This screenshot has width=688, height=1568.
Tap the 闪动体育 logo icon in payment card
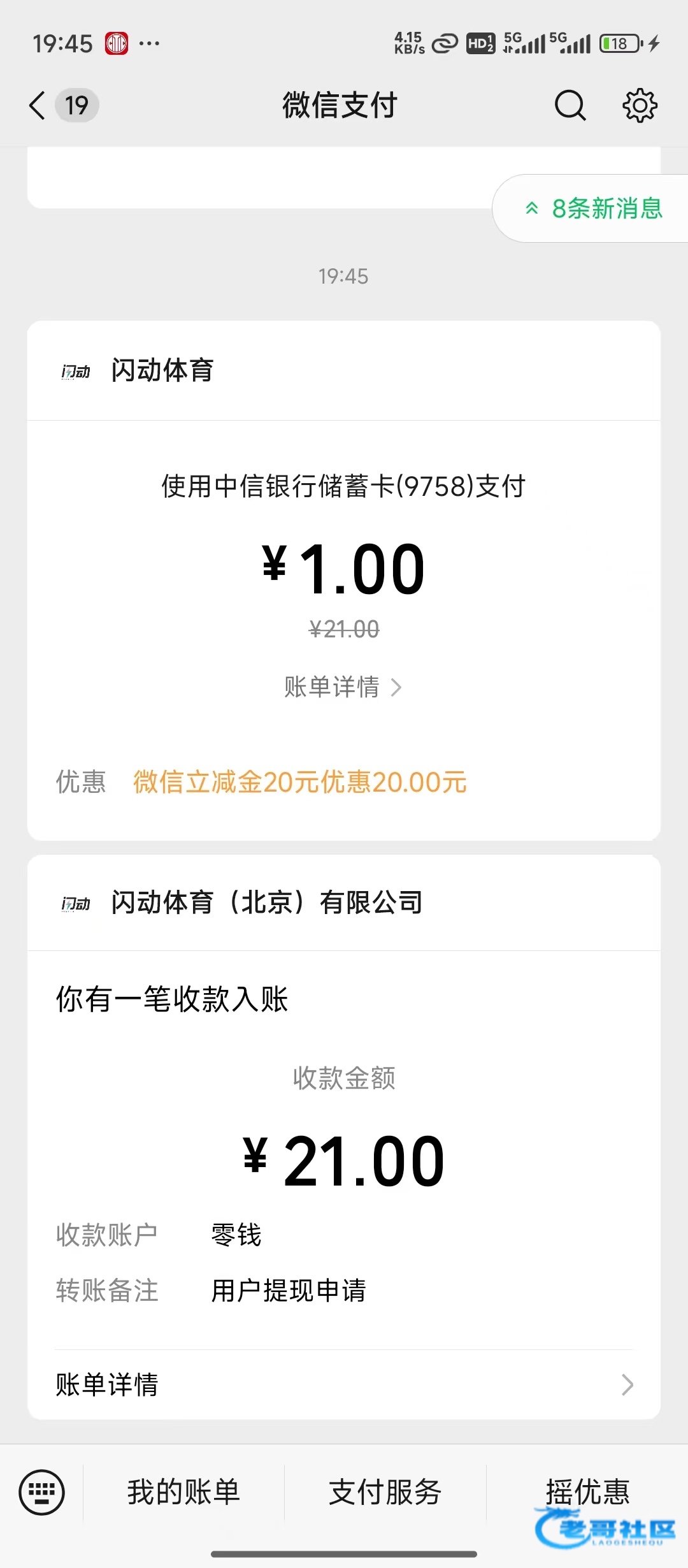[x=76, y=371]
